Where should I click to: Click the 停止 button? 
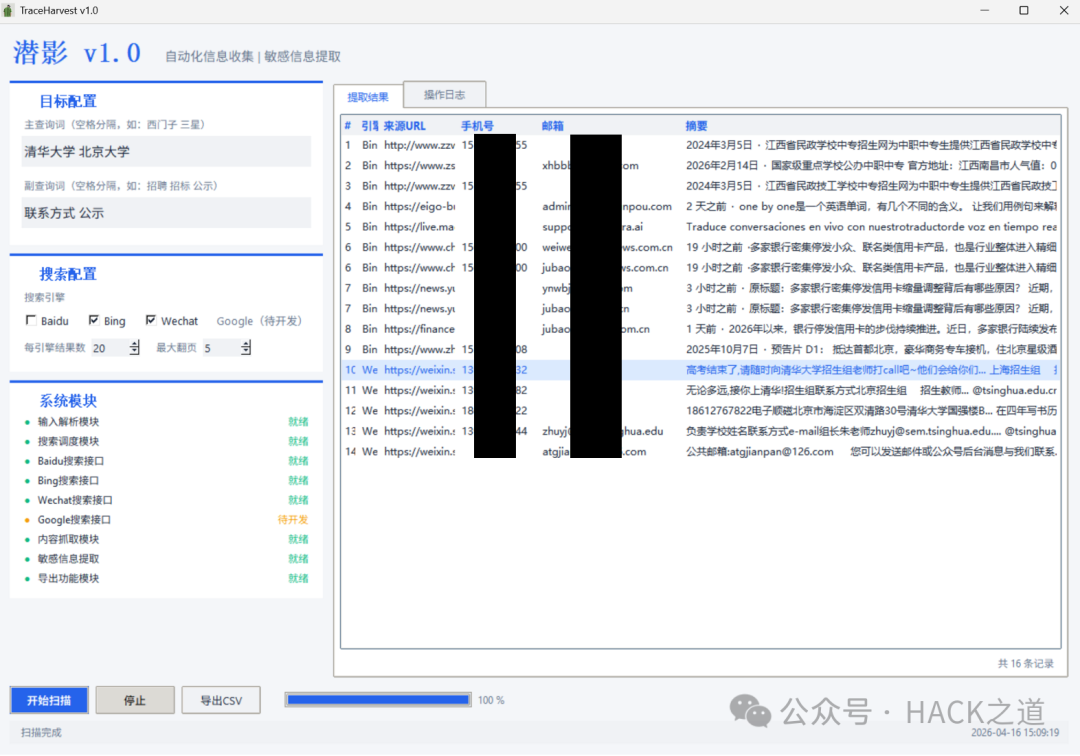(135, 700)
